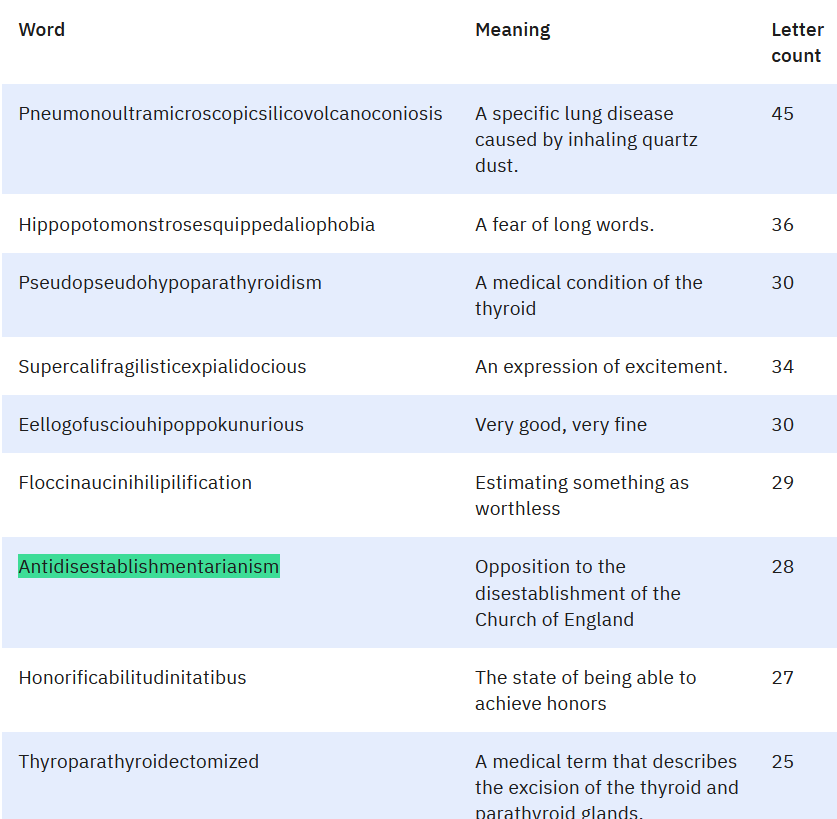Click the word Floccinaucinihilipilification
Viewport: 837px width, 819px height.
coord(135,483)
